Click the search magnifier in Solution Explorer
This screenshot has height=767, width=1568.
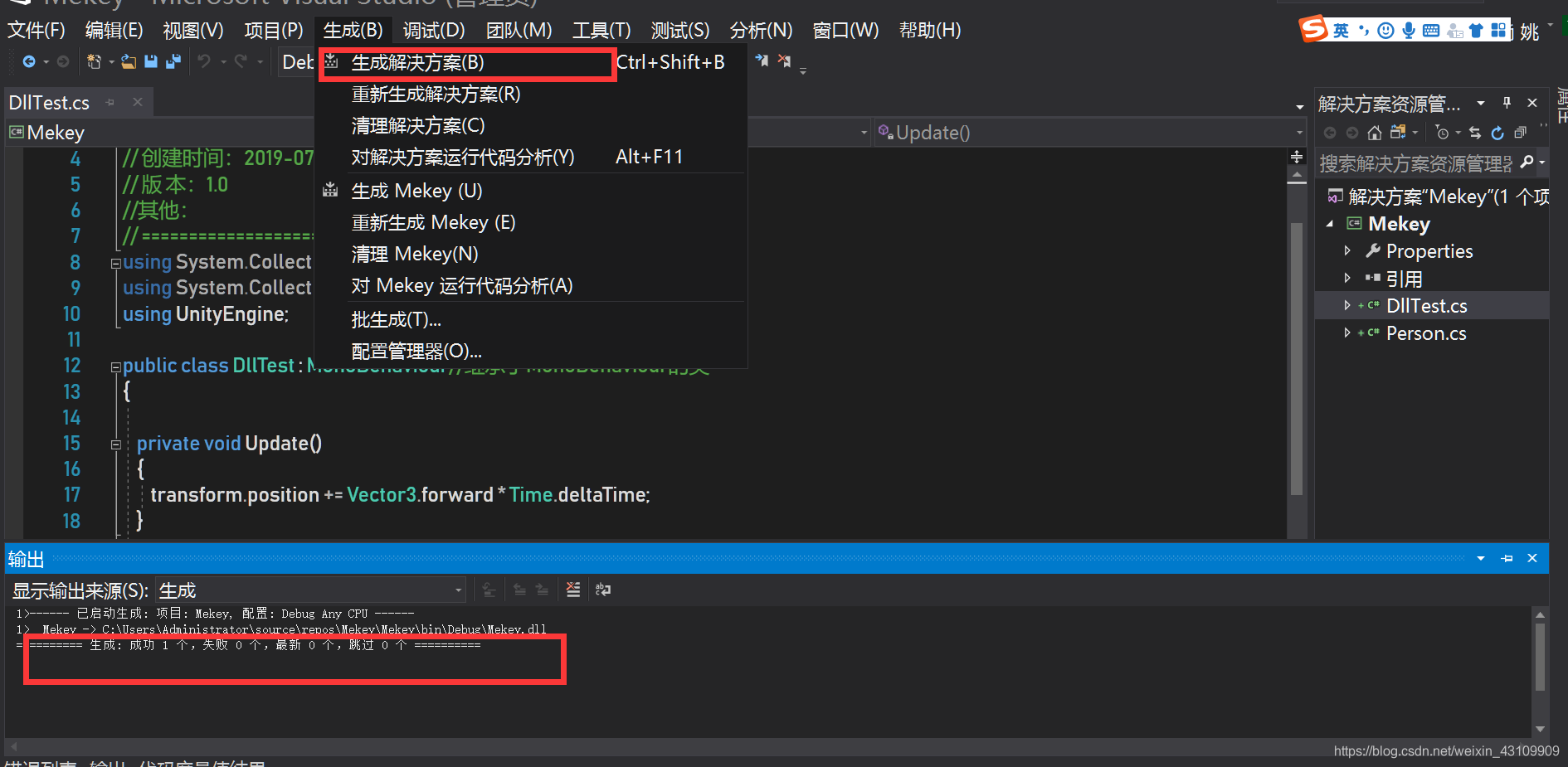tap(1527, 163)
